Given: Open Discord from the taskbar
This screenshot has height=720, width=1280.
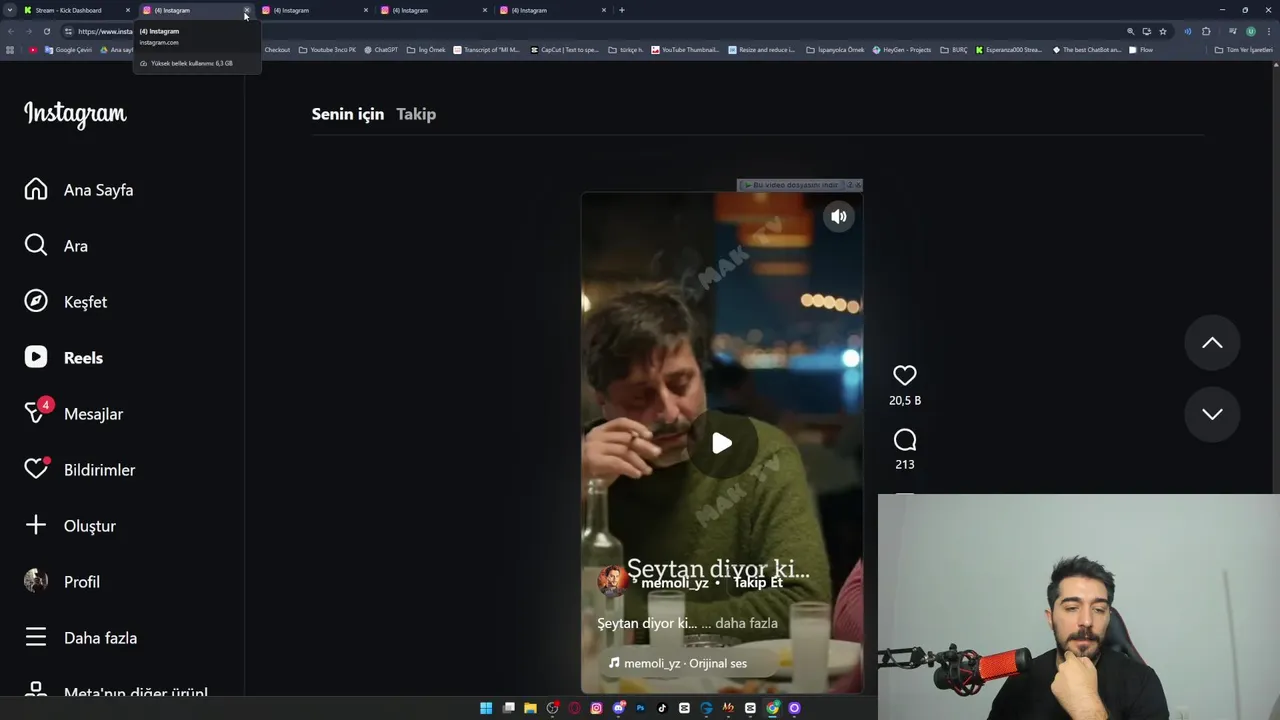Looking at the screenshot, I should [x=618, y=708].
